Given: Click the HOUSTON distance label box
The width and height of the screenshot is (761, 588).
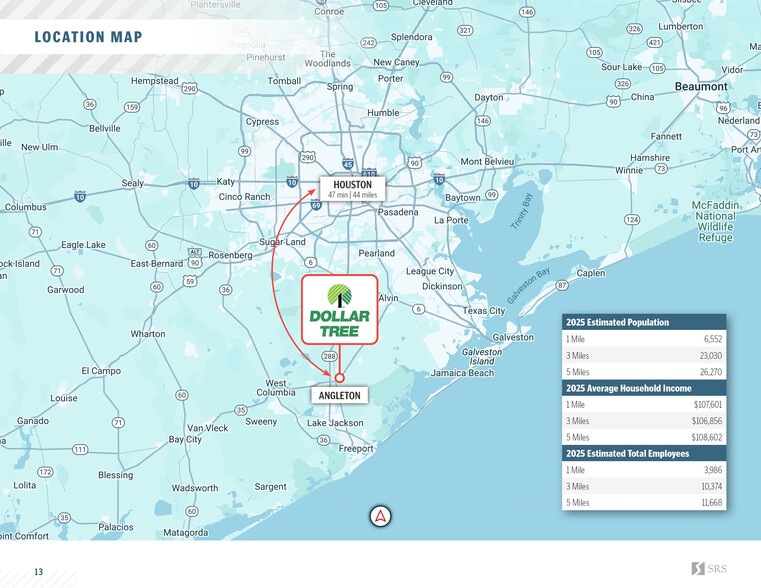Looking at the screenshot, I should tap(352, 189).
